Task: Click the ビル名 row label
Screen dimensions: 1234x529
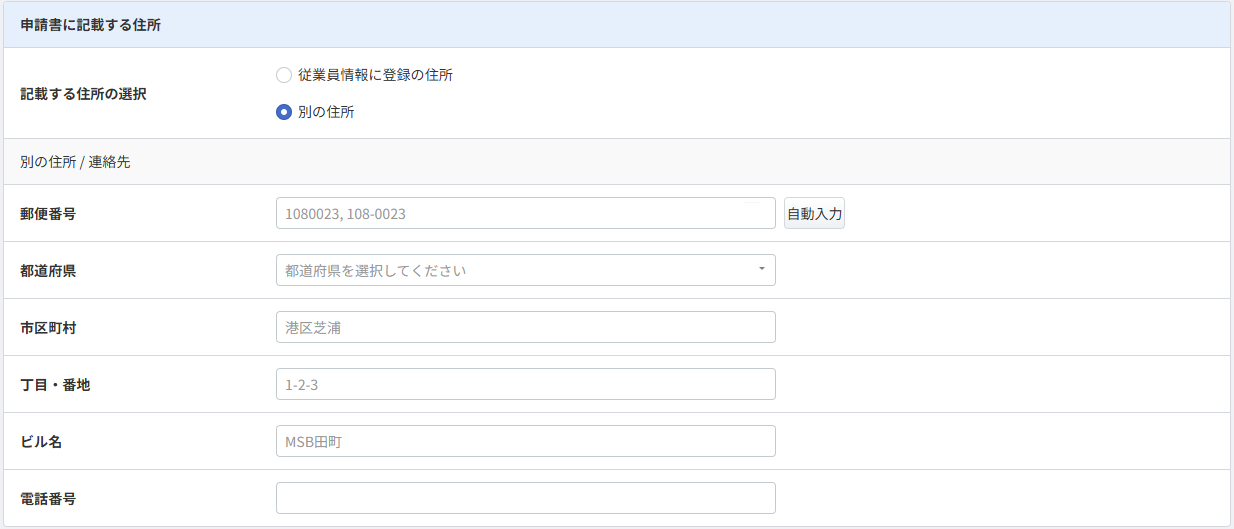Action: 41,442
